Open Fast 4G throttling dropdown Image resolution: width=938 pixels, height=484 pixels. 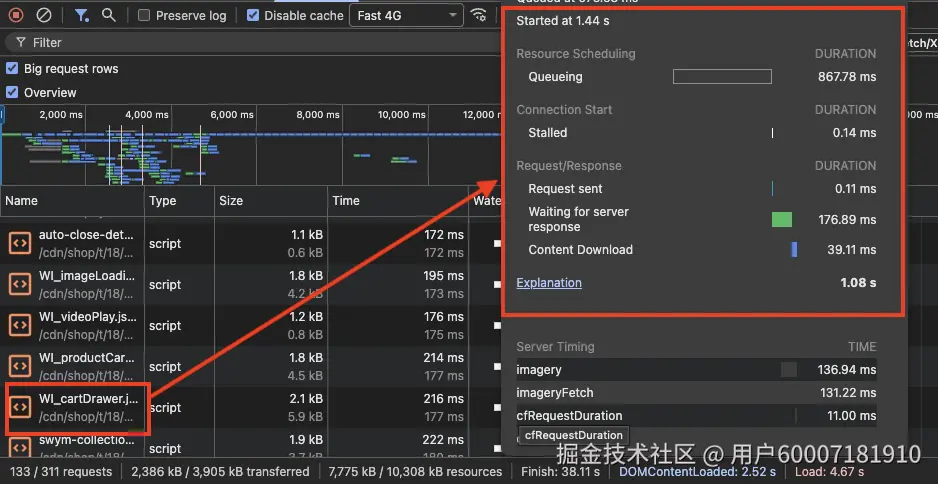(406, 16)
